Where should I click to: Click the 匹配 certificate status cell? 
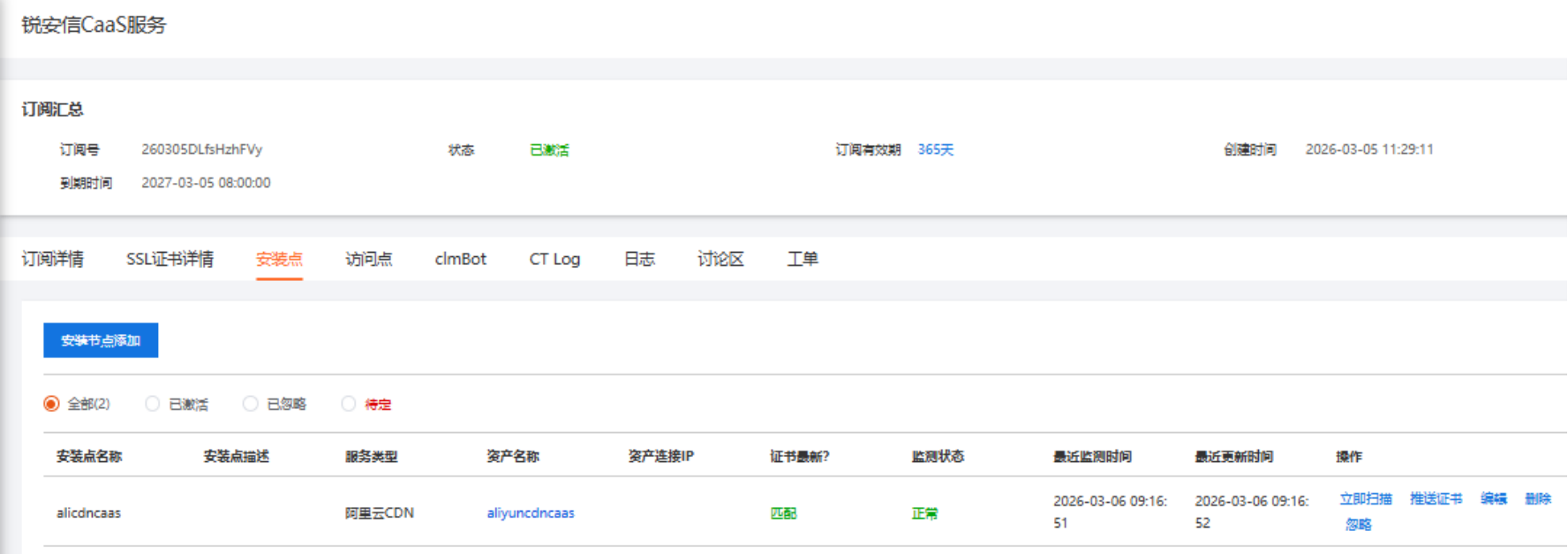(783, 513)
